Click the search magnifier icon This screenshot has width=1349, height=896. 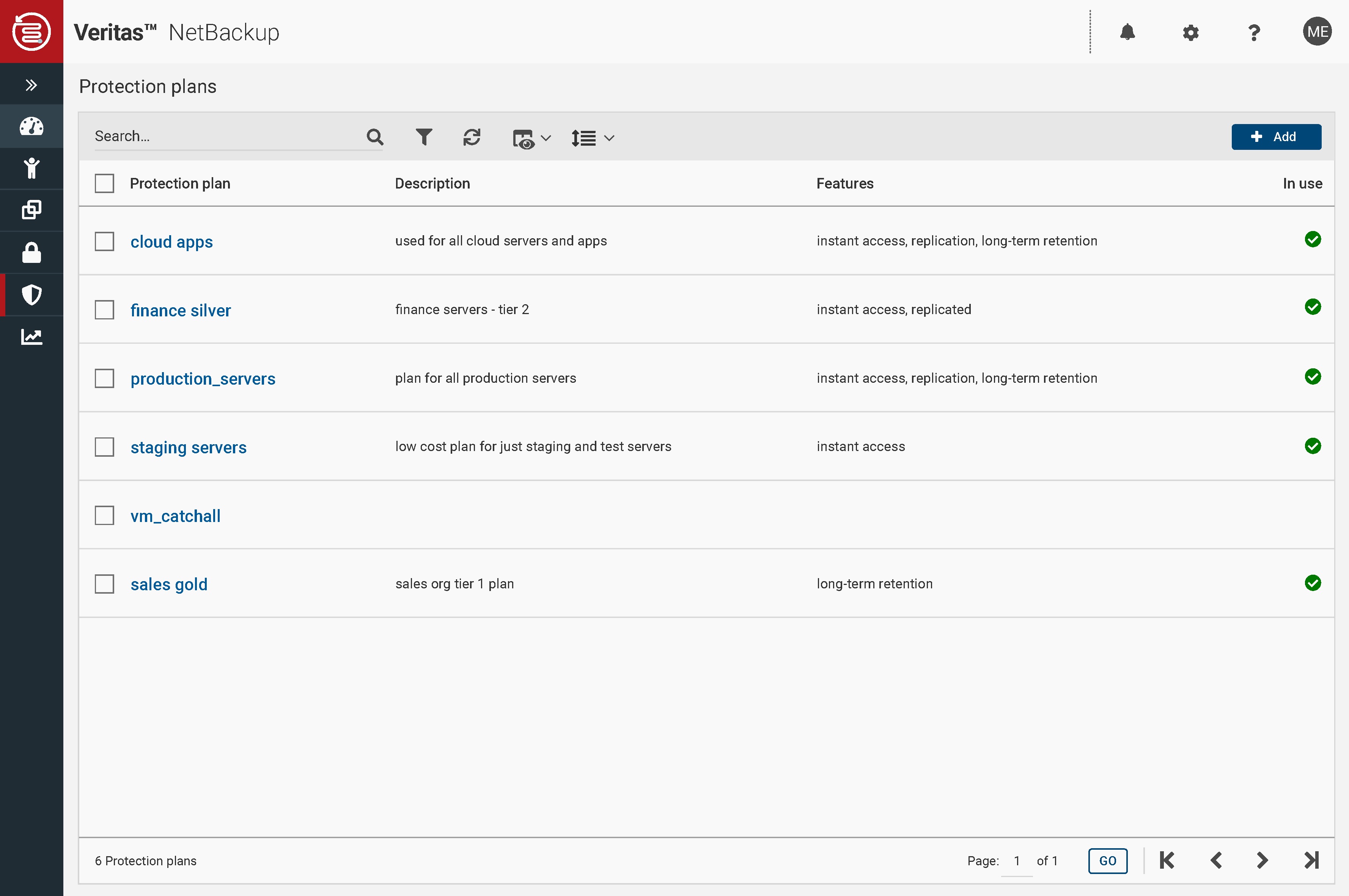tap(375, 137)
